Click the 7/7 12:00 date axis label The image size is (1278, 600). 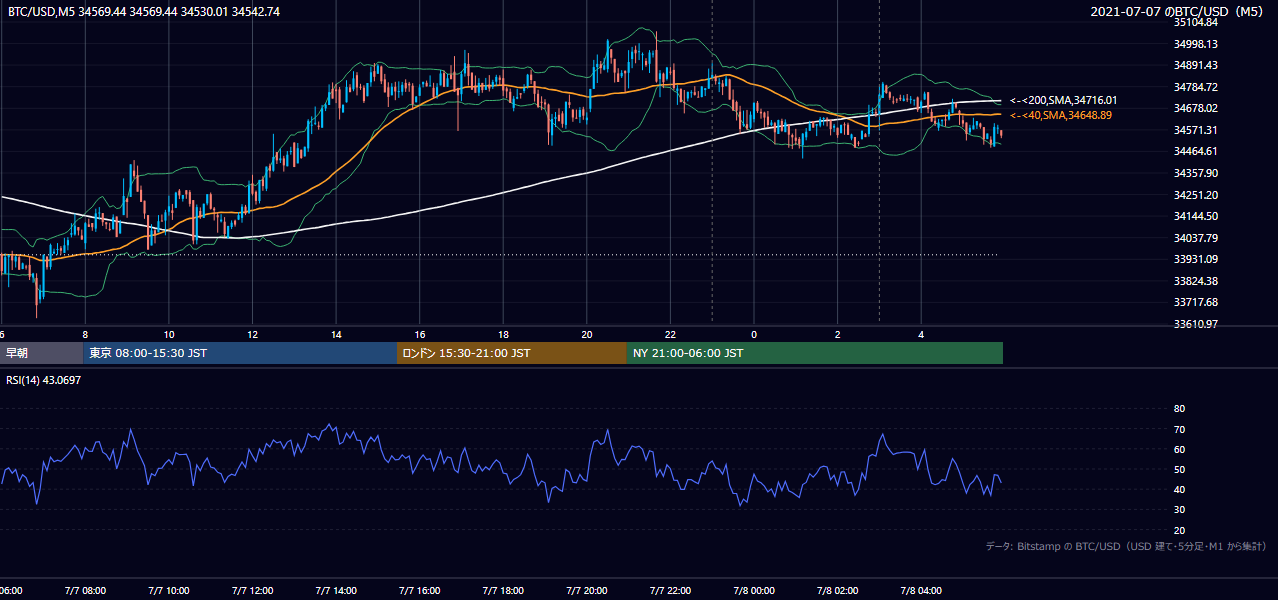[x=253, y=591]
